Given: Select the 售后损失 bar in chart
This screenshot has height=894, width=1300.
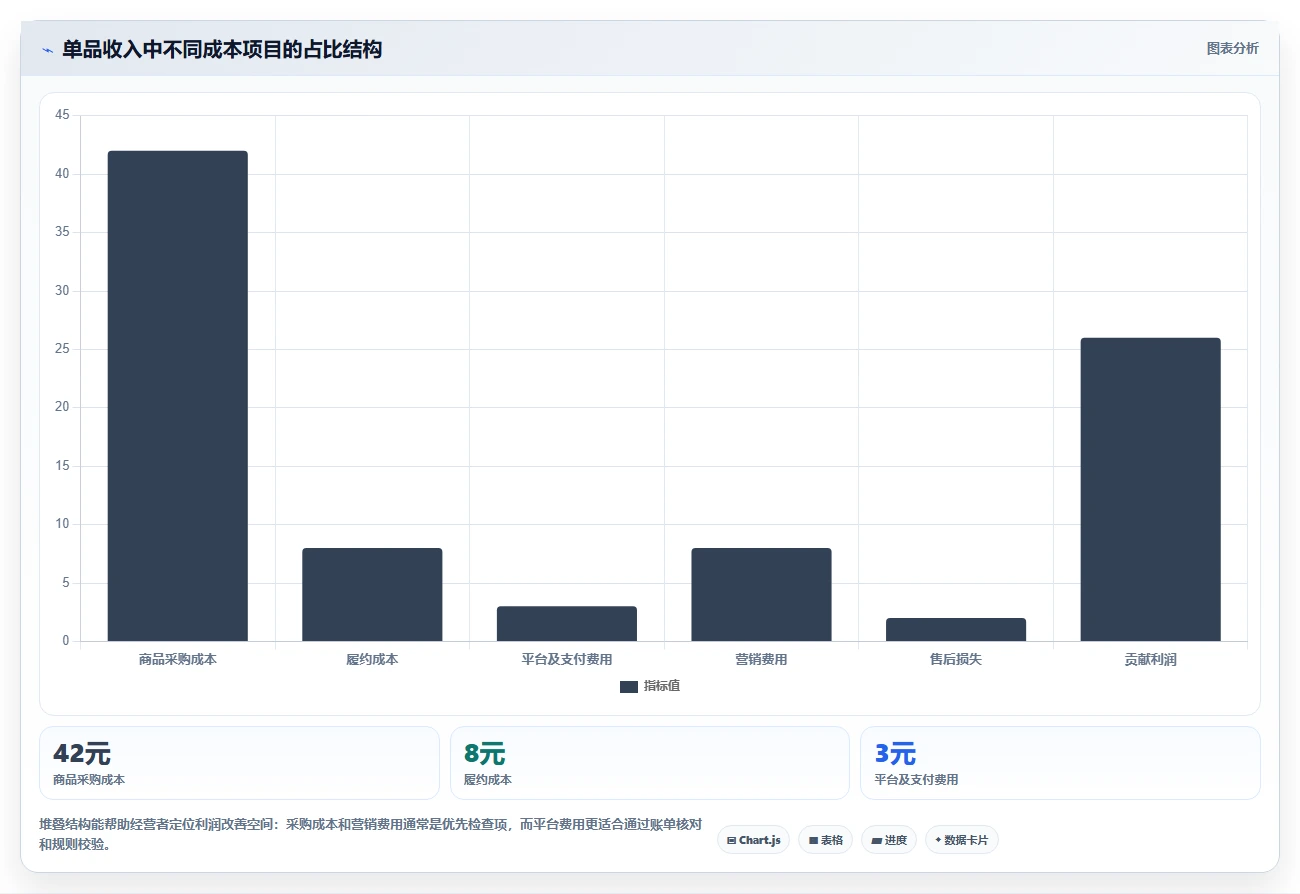Looking at the screenshot, I should [x=956, y=629].
